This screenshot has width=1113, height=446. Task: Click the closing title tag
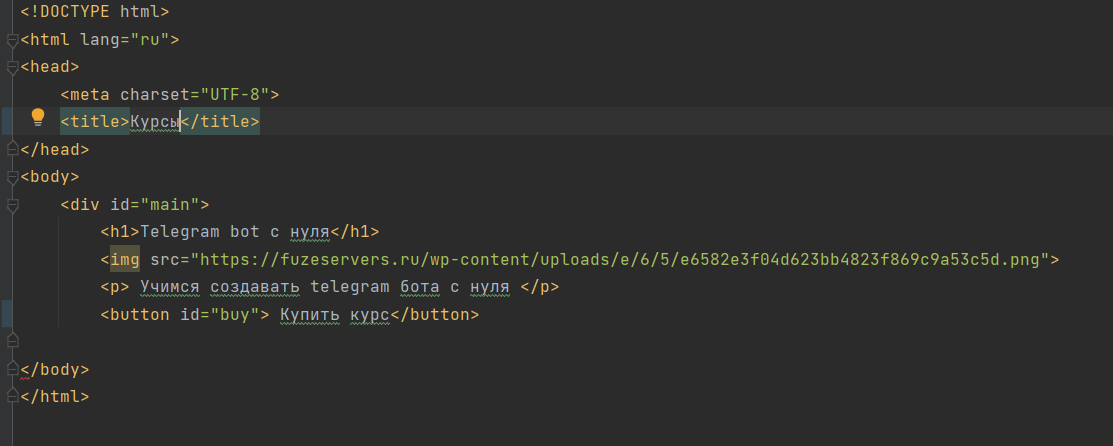220,123
